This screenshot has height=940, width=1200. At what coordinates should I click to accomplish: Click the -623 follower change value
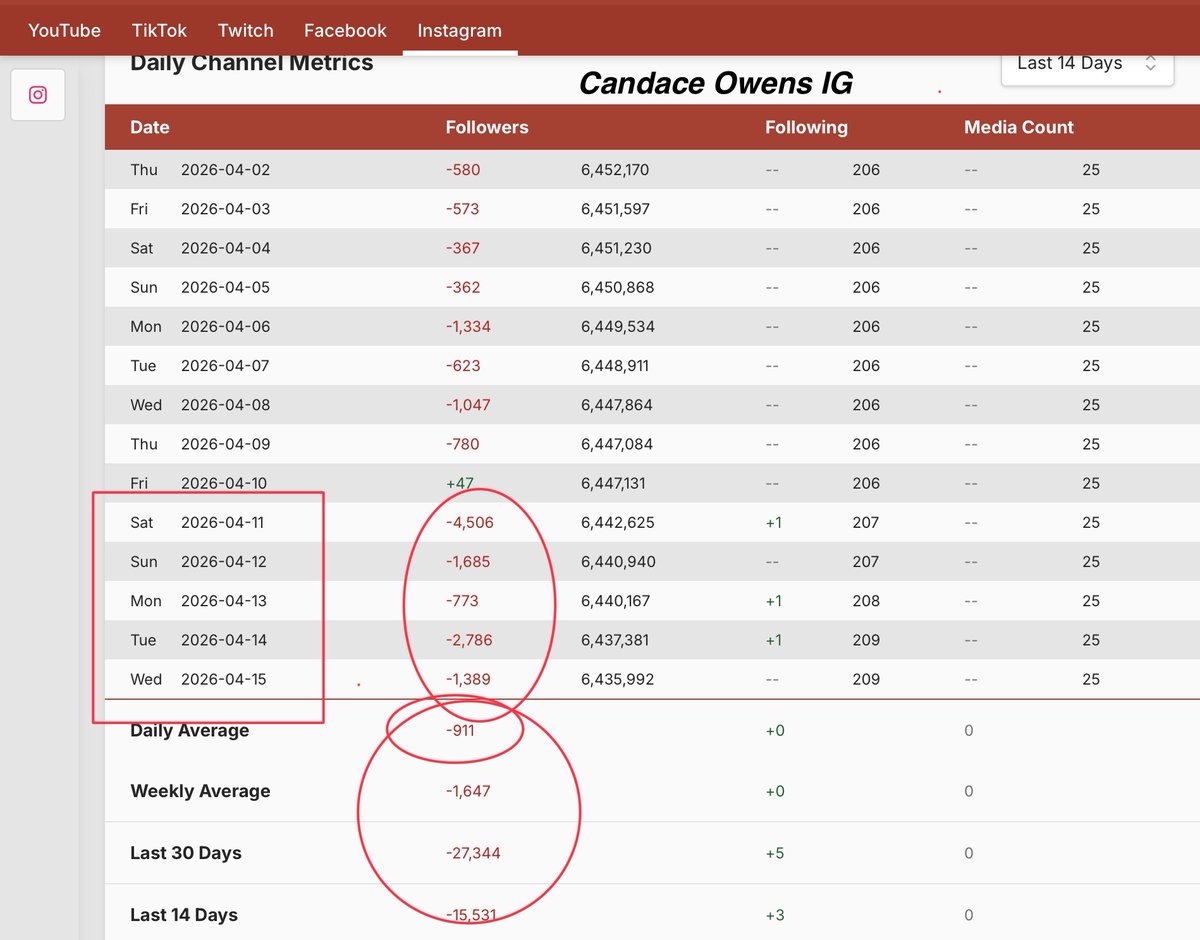(x=463, y=365)
